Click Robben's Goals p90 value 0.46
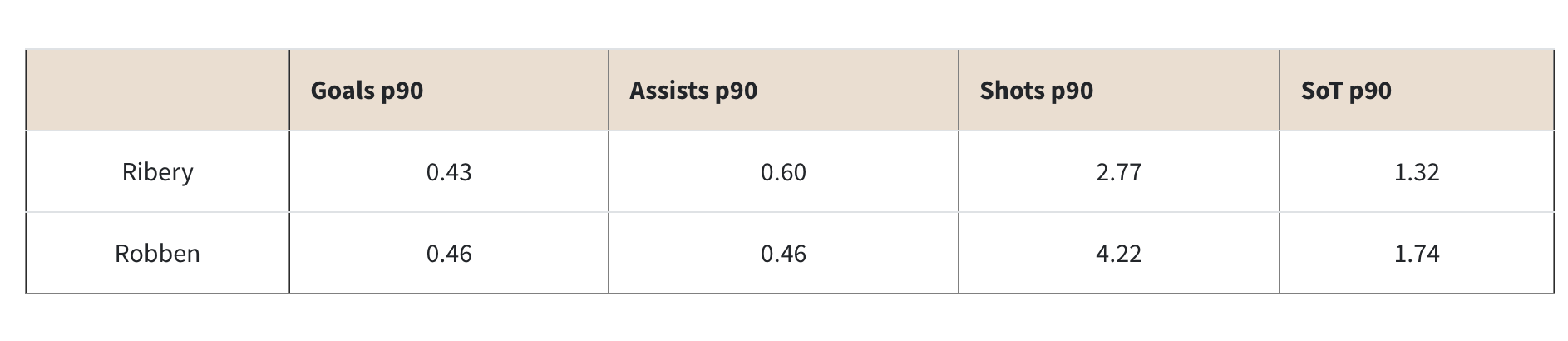Image resolution: width=1568 pixels, height=341 pixels. 449,254
